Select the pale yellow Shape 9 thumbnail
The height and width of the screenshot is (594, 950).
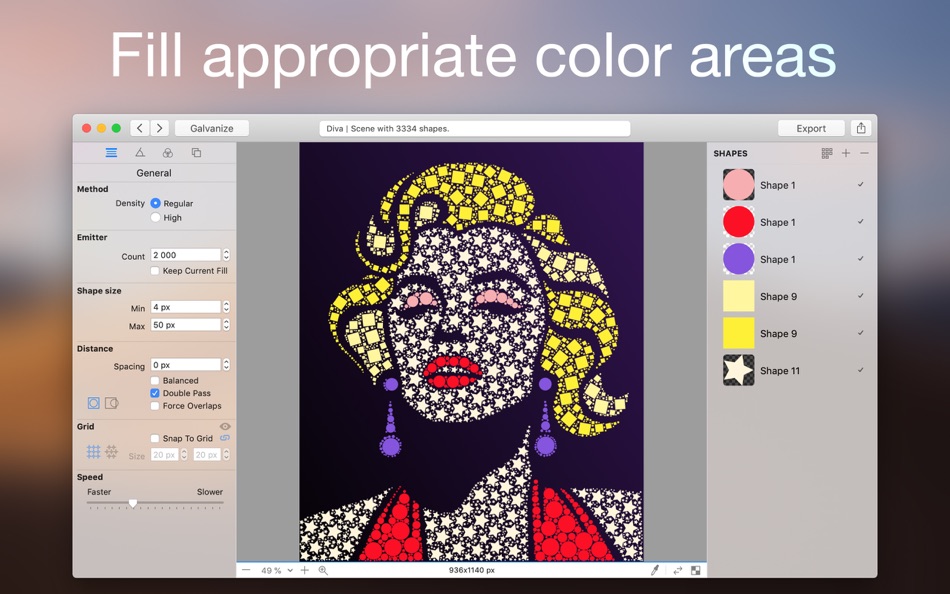point(739,296)
